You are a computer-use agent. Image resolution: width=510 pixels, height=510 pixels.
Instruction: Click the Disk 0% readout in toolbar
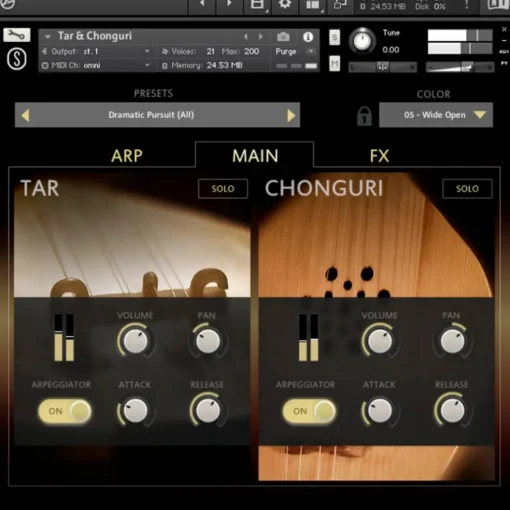click(431, 6)
